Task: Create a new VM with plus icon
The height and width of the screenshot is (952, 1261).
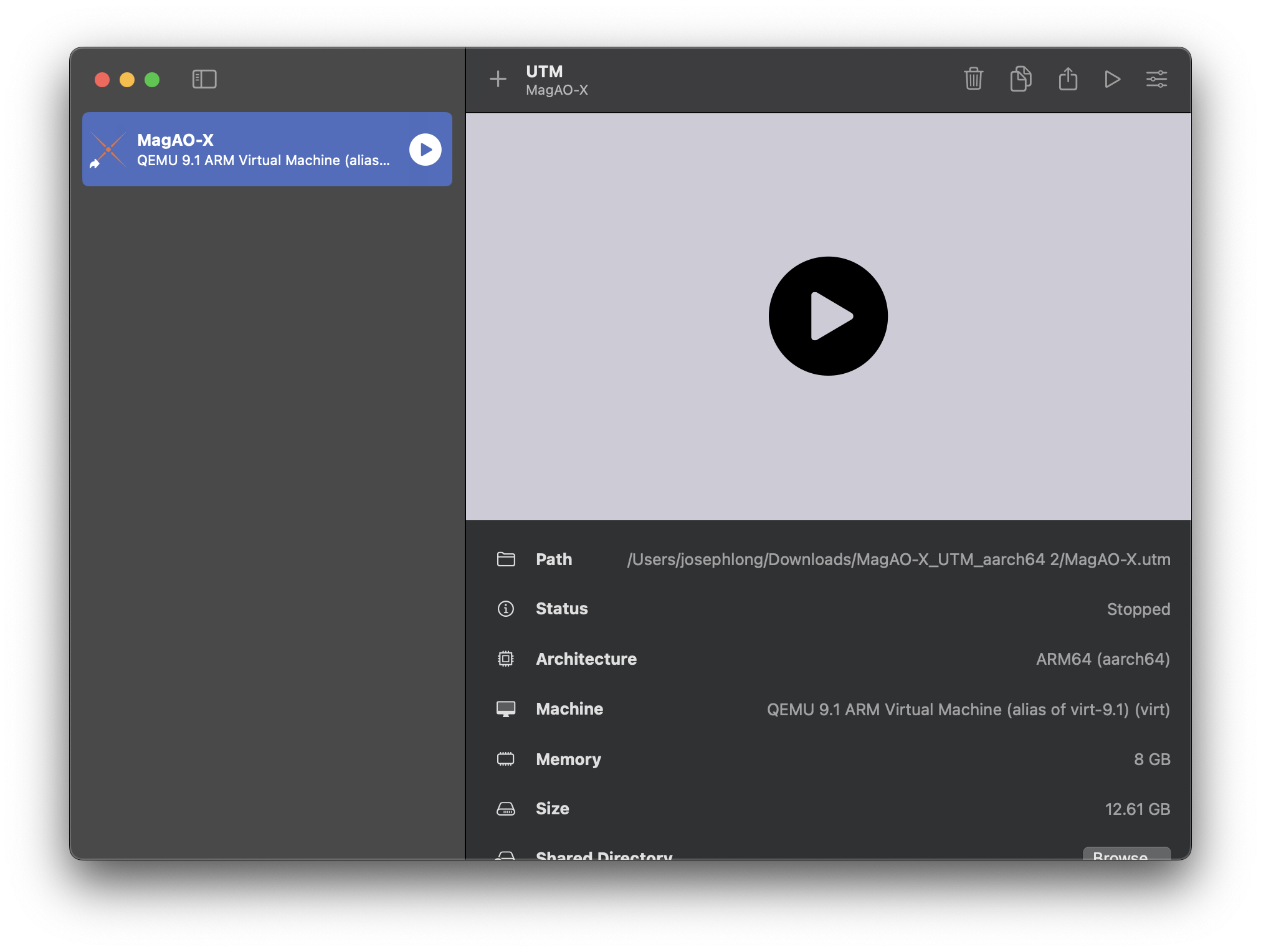Action: click(498, 79)
